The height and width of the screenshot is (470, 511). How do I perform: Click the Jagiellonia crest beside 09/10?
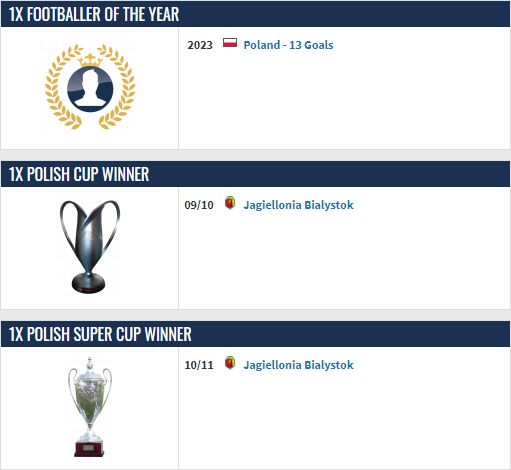(x=230, y=203)
